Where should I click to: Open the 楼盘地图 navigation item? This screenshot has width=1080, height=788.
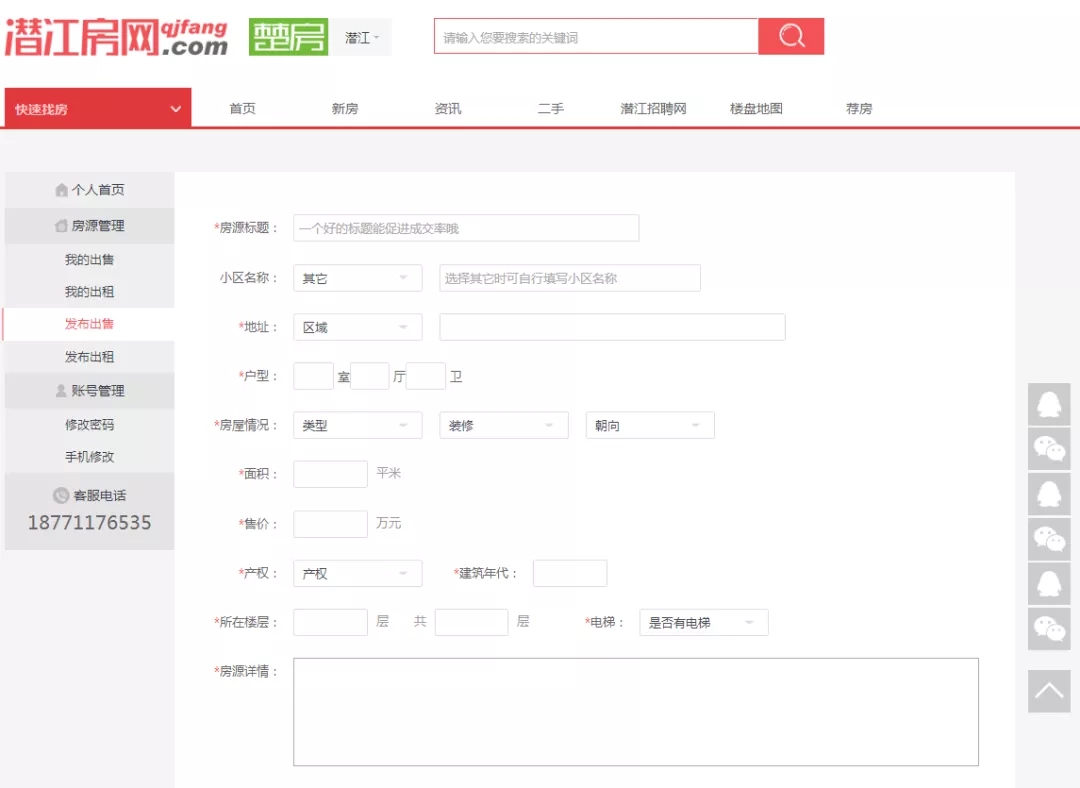(756, 109)
